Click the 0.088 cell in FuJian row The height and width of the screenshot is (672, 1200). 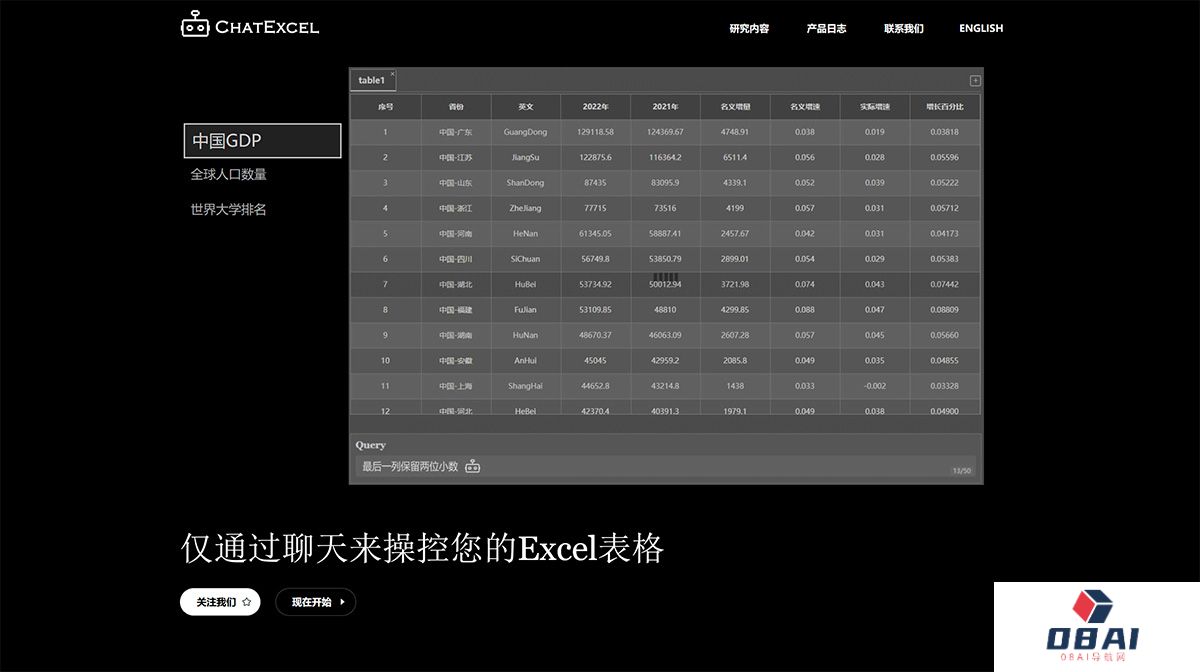tap(805, 310)
